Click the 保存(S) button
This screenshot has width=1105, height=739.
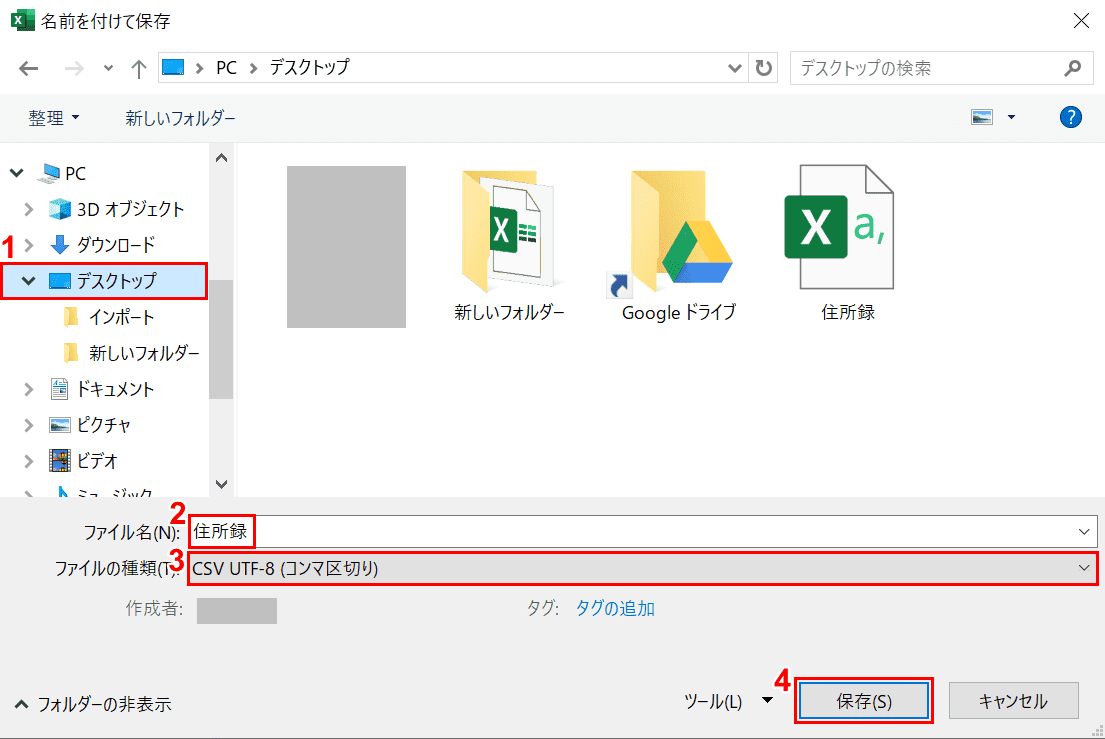[864, 701]
